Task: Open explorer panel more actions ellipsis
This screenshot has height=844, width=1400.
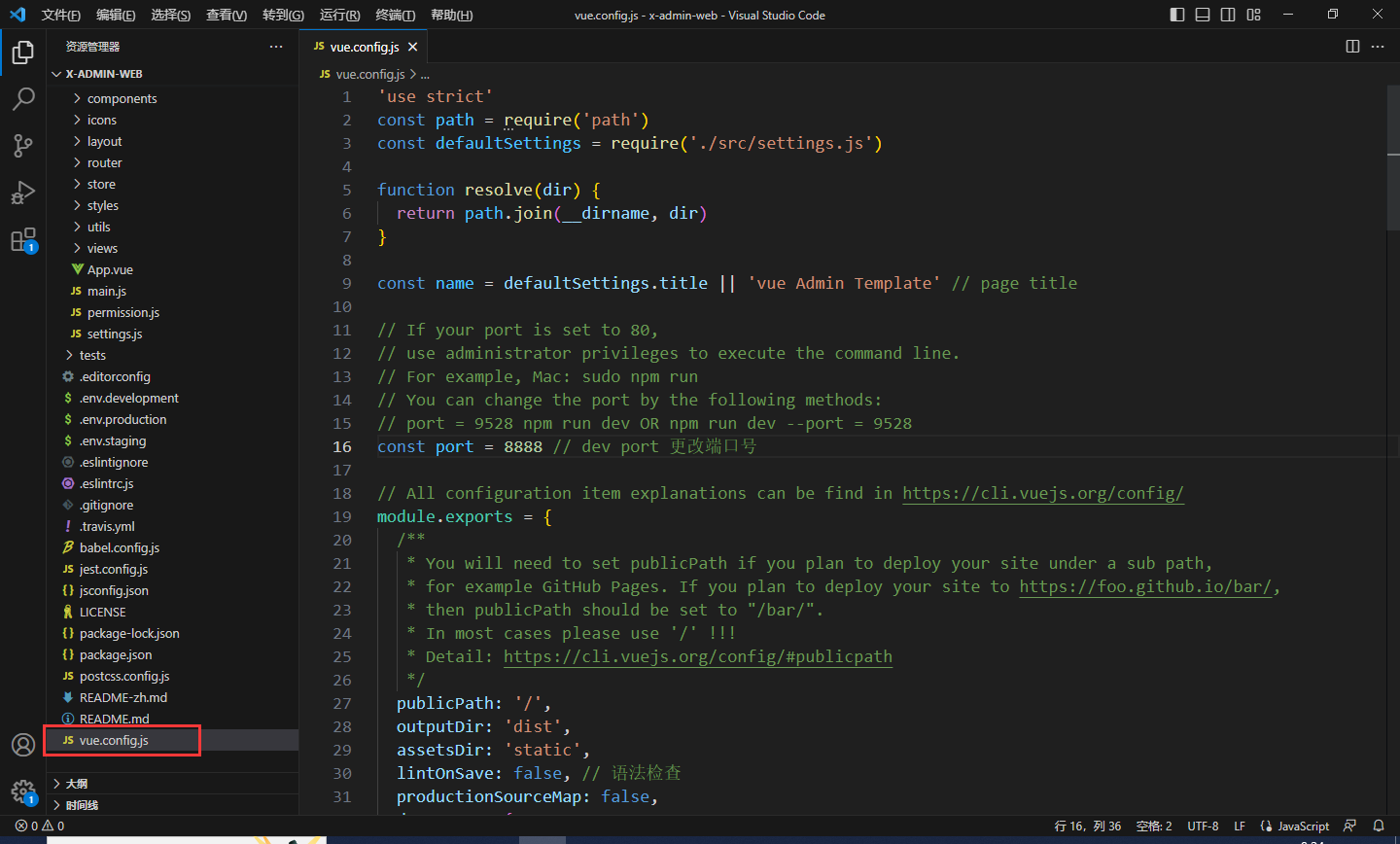Action: coord(276,47)
